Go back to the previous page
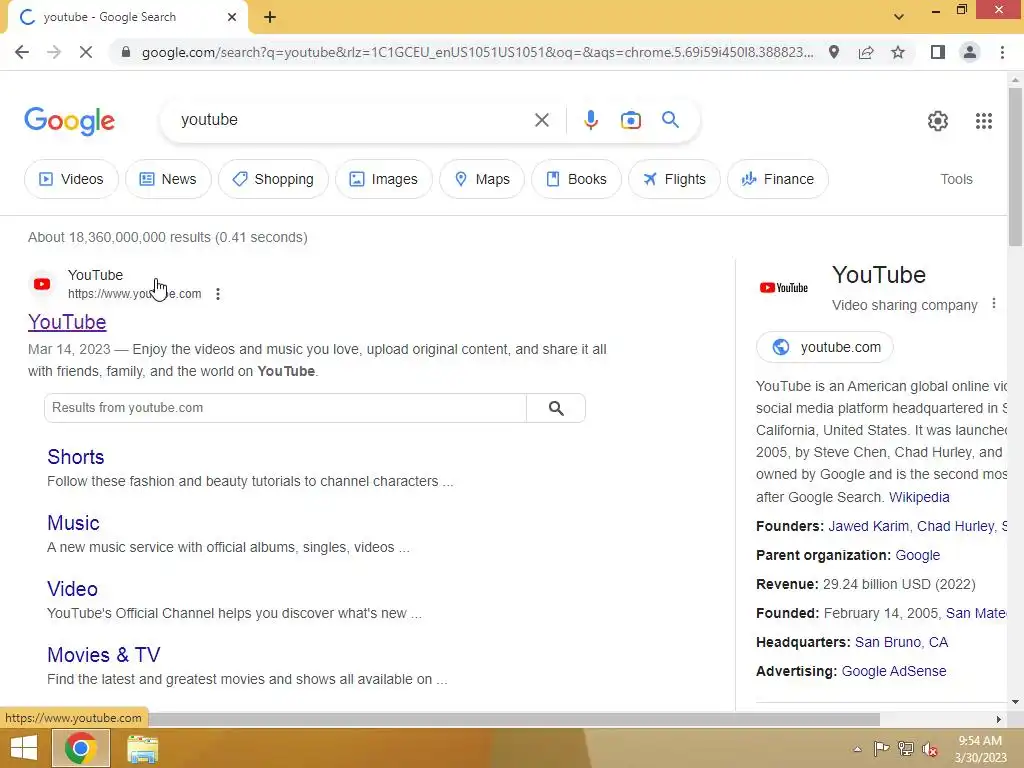Viewport: 1024px width, 768px height. pos(22,52)
